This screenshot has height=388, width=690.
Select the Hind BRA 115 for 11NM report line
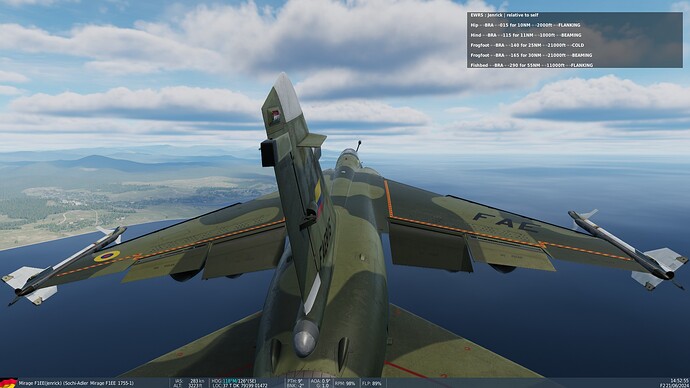[526, 35]
